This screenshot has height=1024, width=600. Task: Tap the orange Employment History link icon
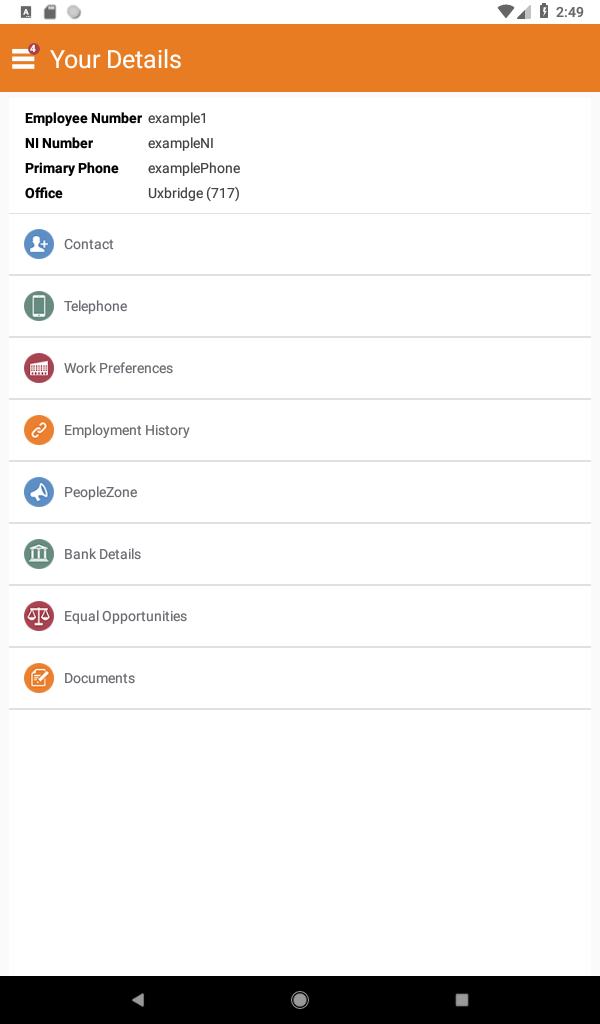(39, 430)
